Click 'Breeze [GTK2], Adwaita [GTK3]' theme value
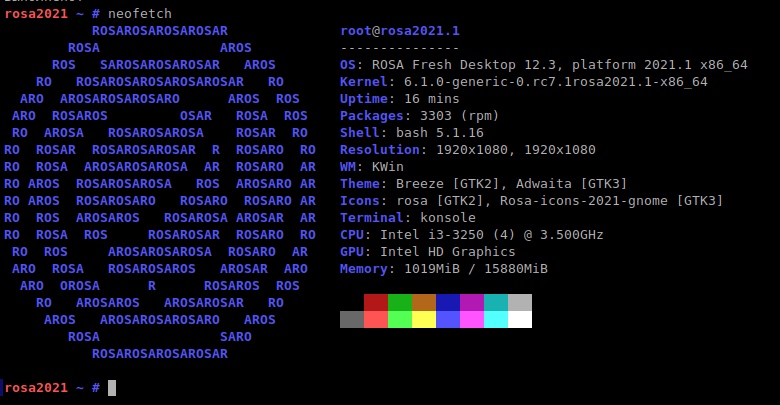The image size is (780, 405). [511, 184]
